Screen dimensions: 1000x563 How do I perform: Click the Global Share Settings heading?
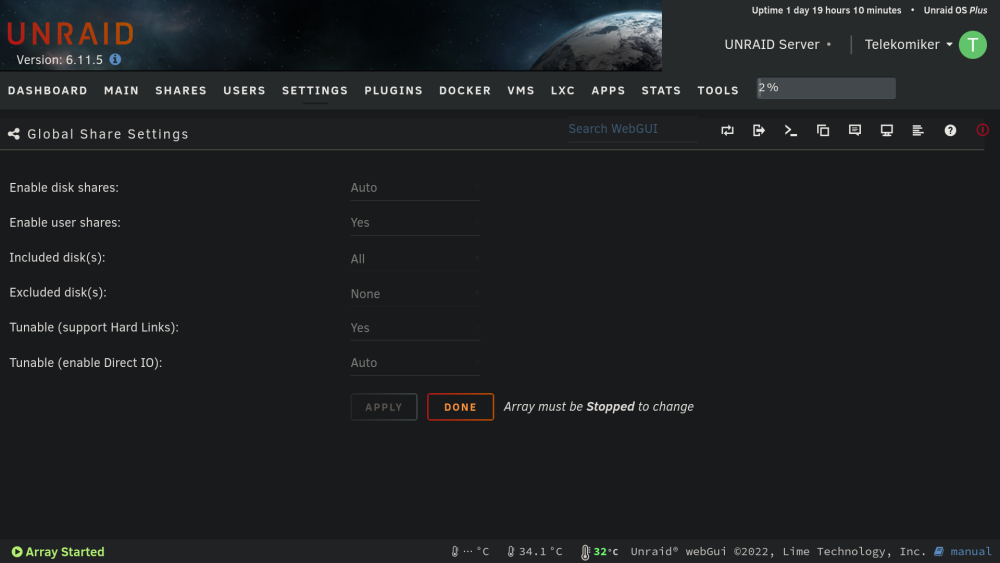108,134
